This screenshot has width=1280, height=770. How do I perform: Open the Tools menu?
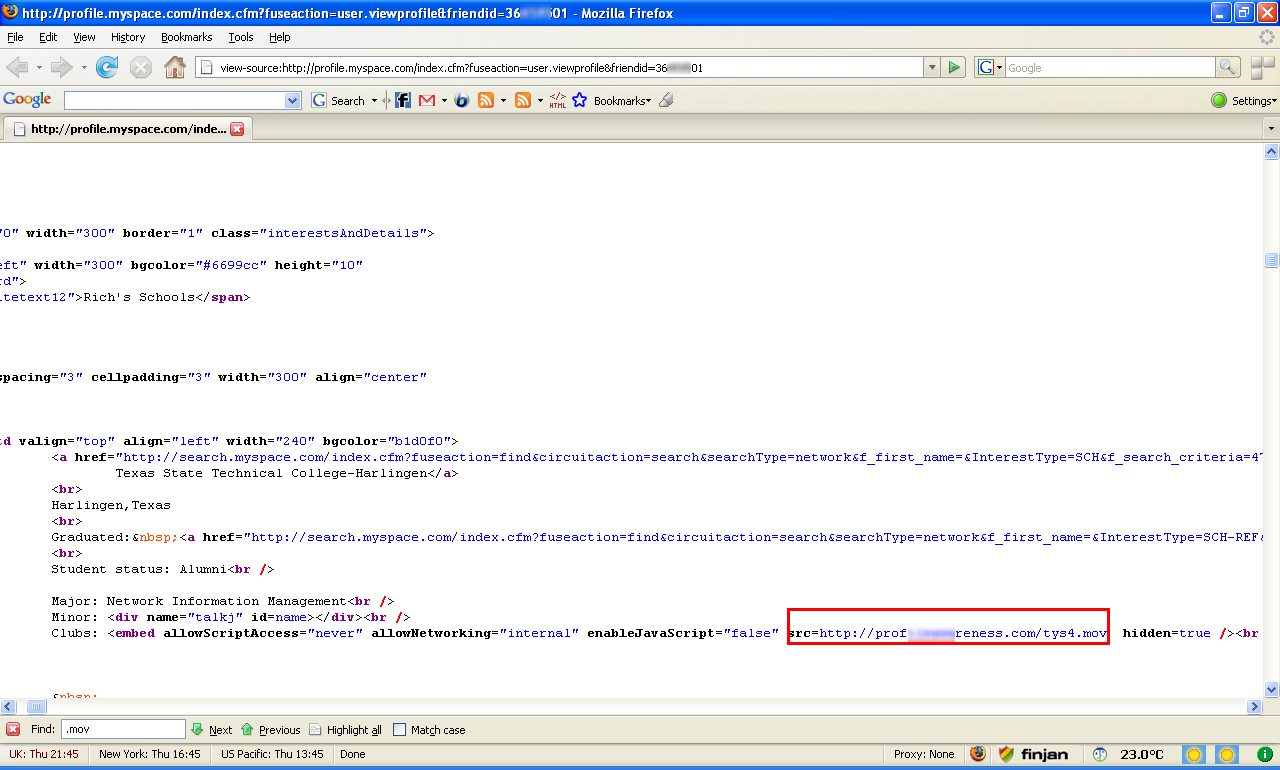click(241, 37)
